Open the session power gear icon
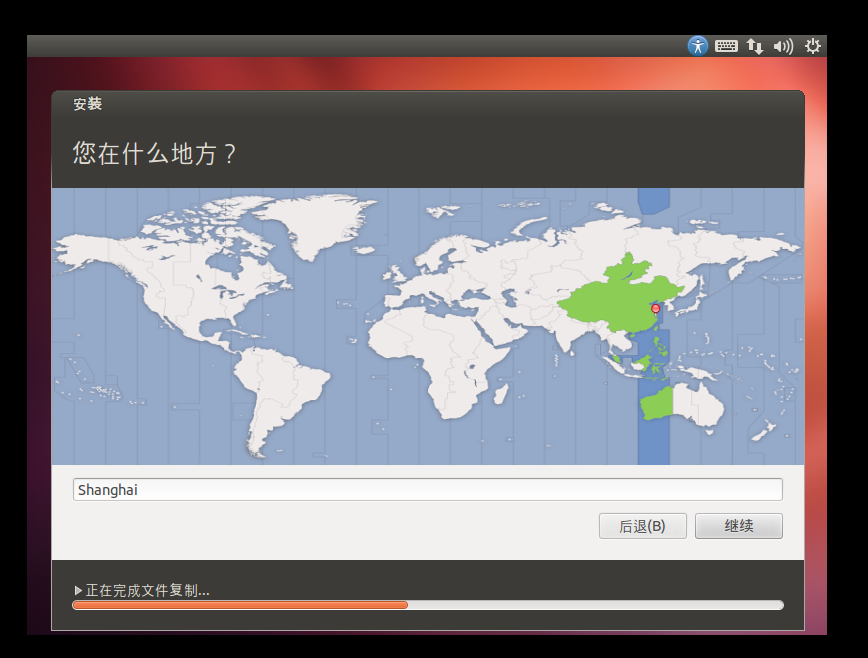868x658 pixels. (812, 45)
